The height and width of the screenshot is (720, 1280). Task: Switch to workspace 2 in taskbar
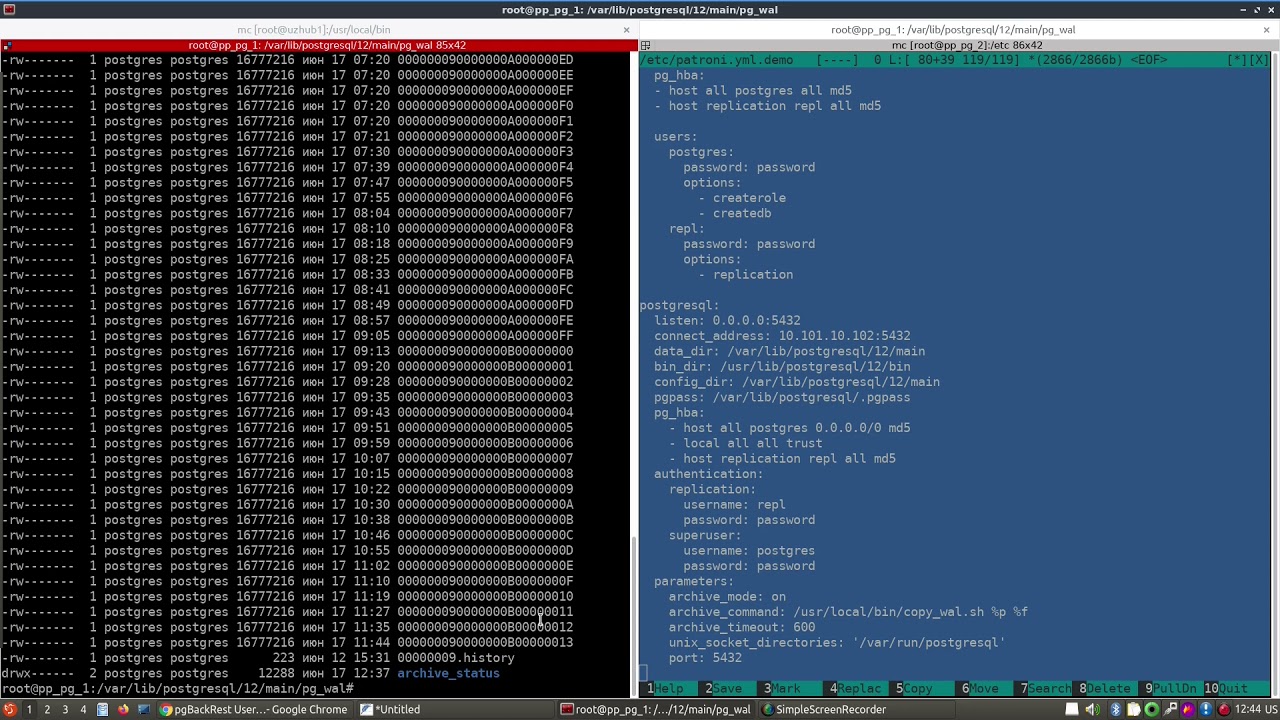pos(47,710)
